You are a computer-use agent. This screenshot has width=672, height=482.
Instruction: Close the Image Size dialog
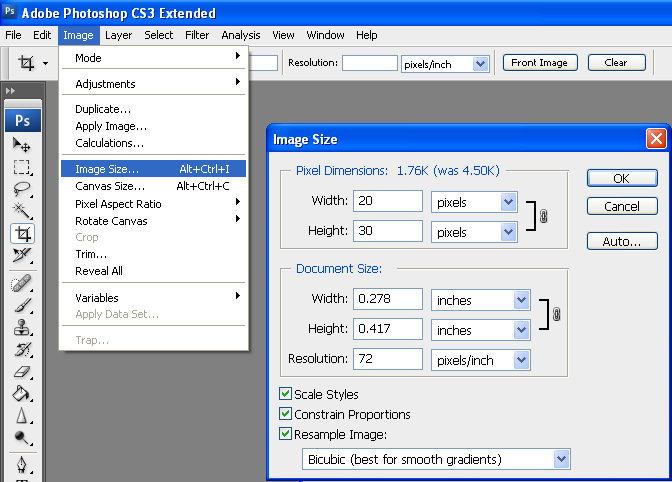point(656,139)
